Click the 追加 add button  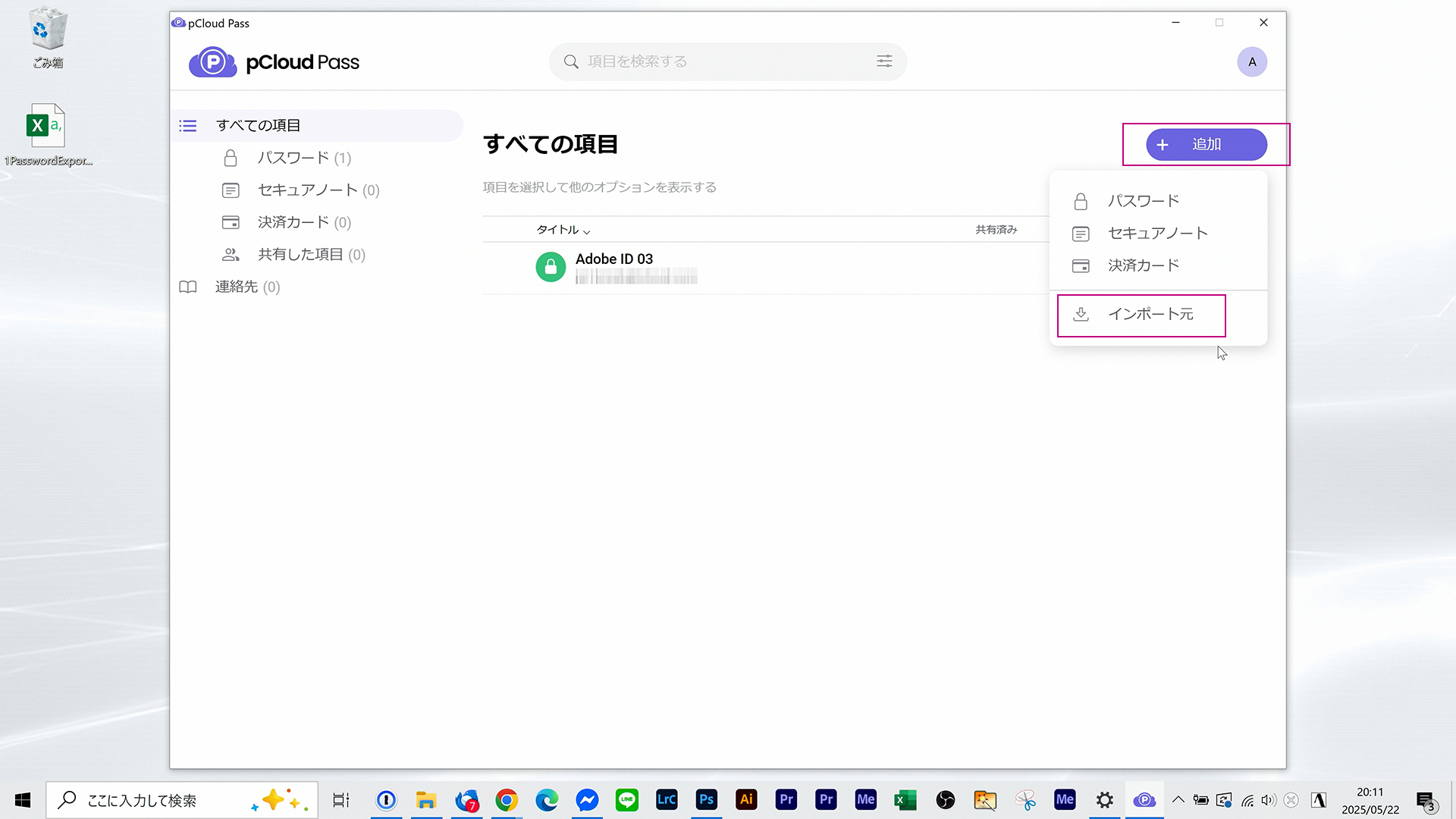(x=1206, y=144)
